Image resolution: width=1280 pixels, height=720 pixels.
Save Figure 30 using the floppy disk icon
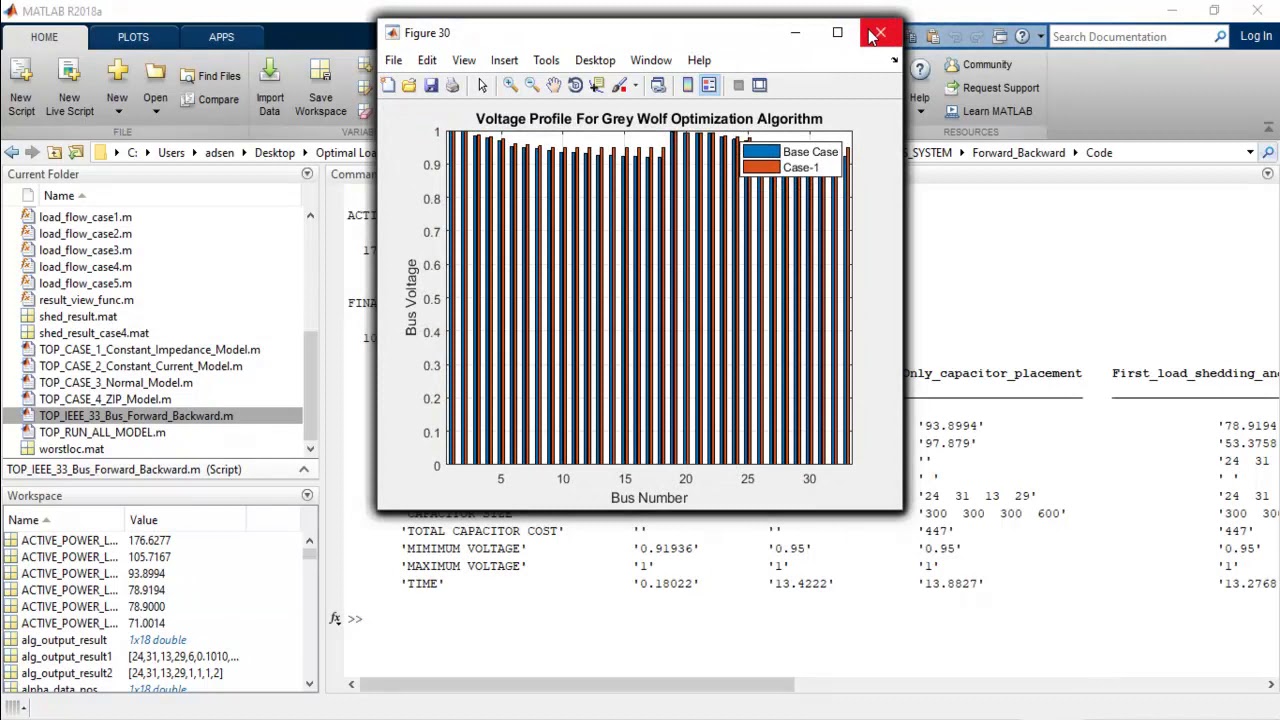coord(431,86)
